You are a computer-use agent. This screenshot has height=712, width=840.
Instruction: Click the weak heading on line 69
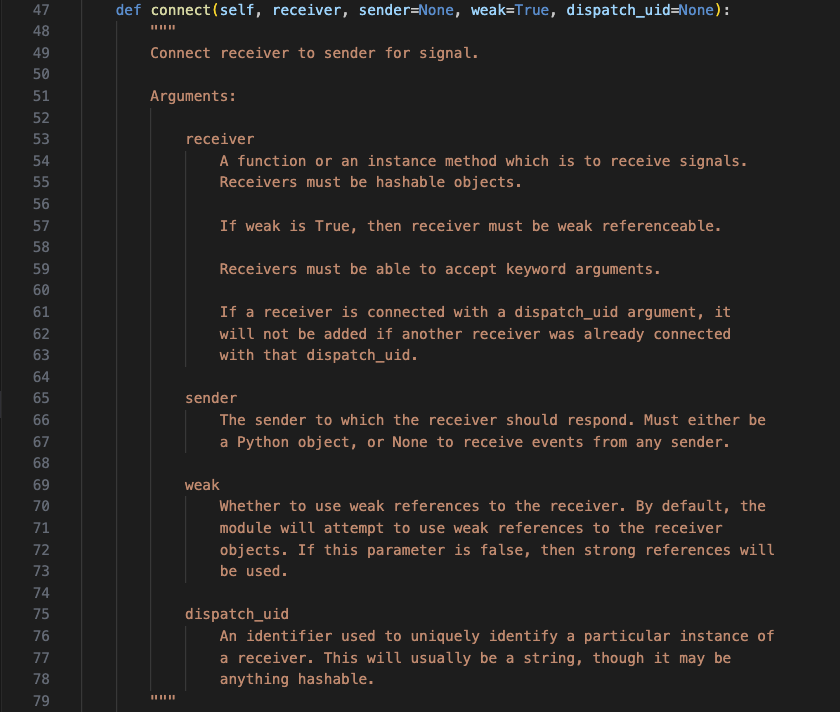click(x=202, y=485)
